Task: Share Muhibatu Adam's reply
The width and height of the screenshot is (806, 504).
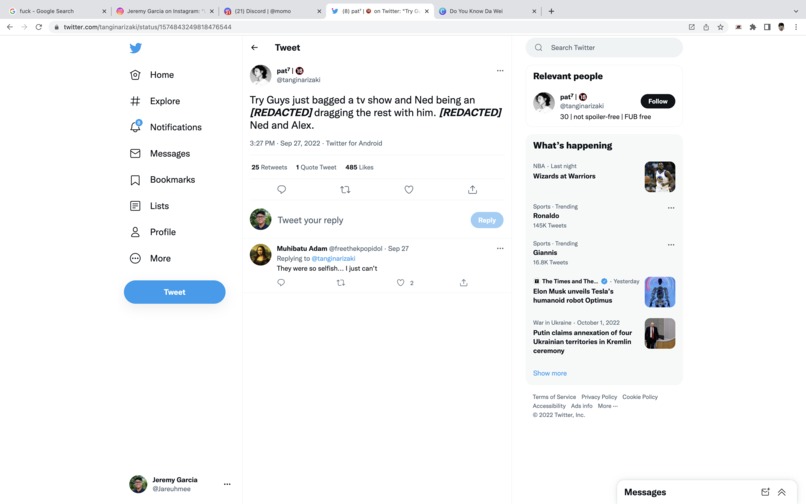Action: click(x=464, y=282)
